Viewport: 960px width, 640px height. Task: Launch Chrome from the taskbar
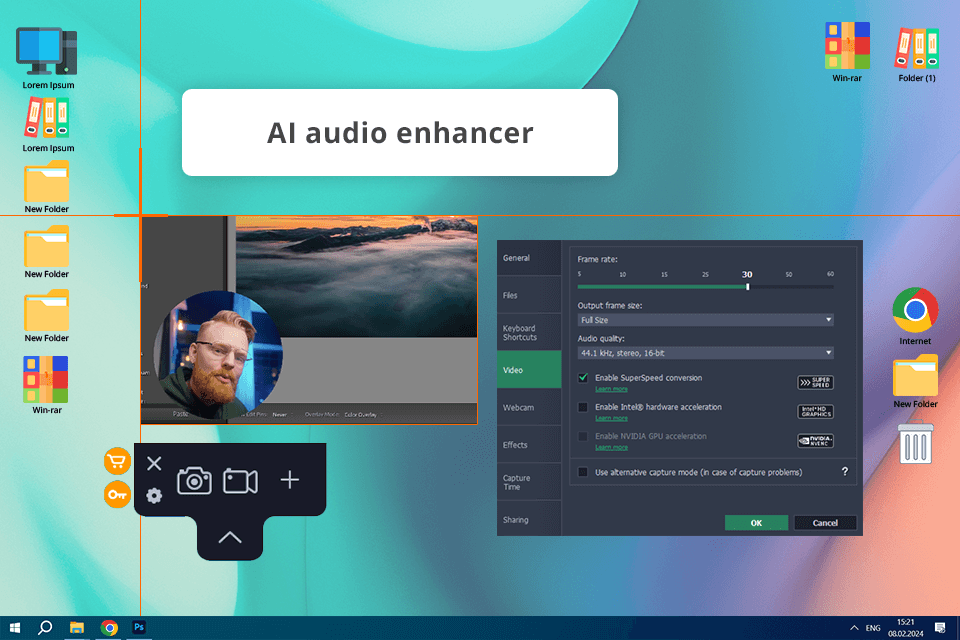pyautogui.click(x=109, y=628)
